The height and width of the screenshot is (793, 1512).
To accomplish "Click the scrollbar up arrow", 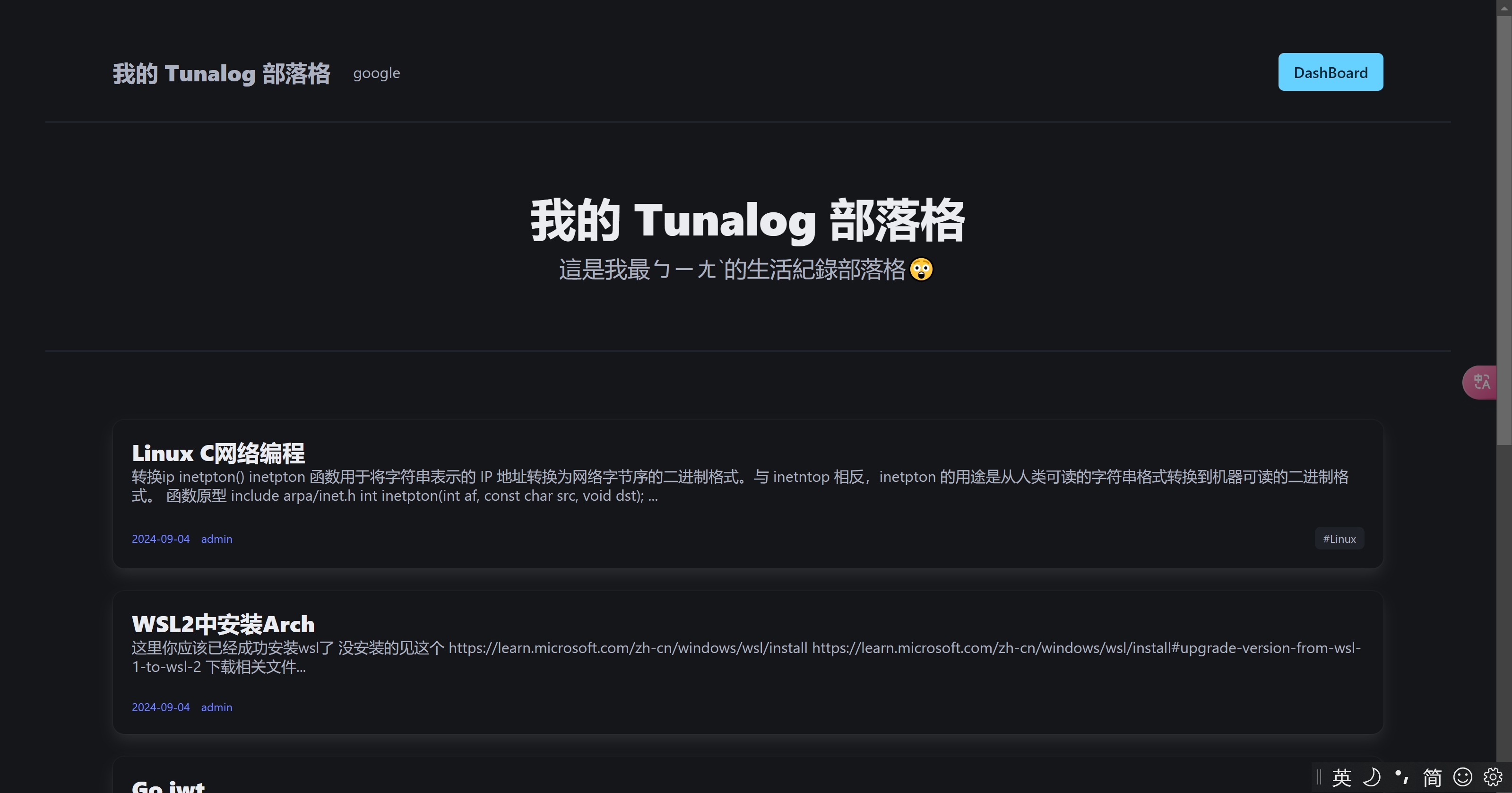I will [1504, 7].
